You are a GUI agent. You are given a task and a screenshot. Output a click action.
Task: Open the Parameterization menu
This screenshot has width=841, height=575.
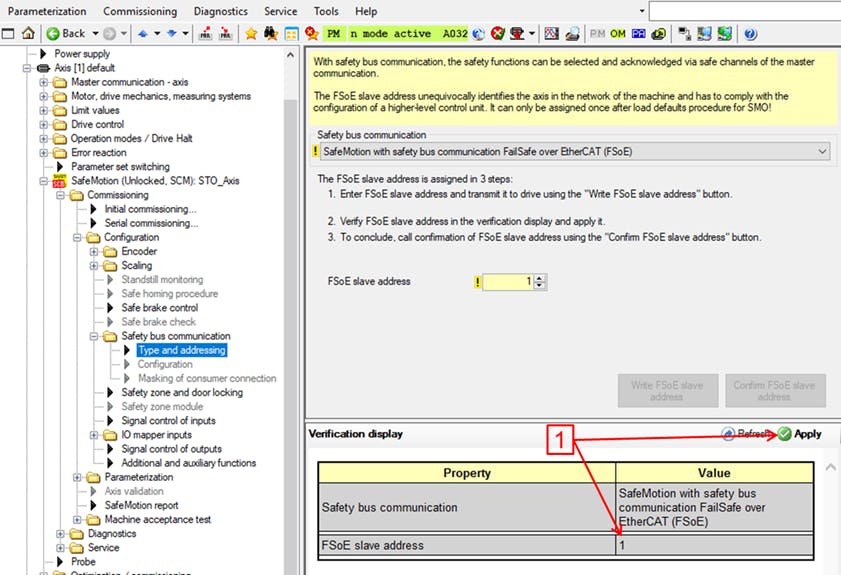coord(47,11)
